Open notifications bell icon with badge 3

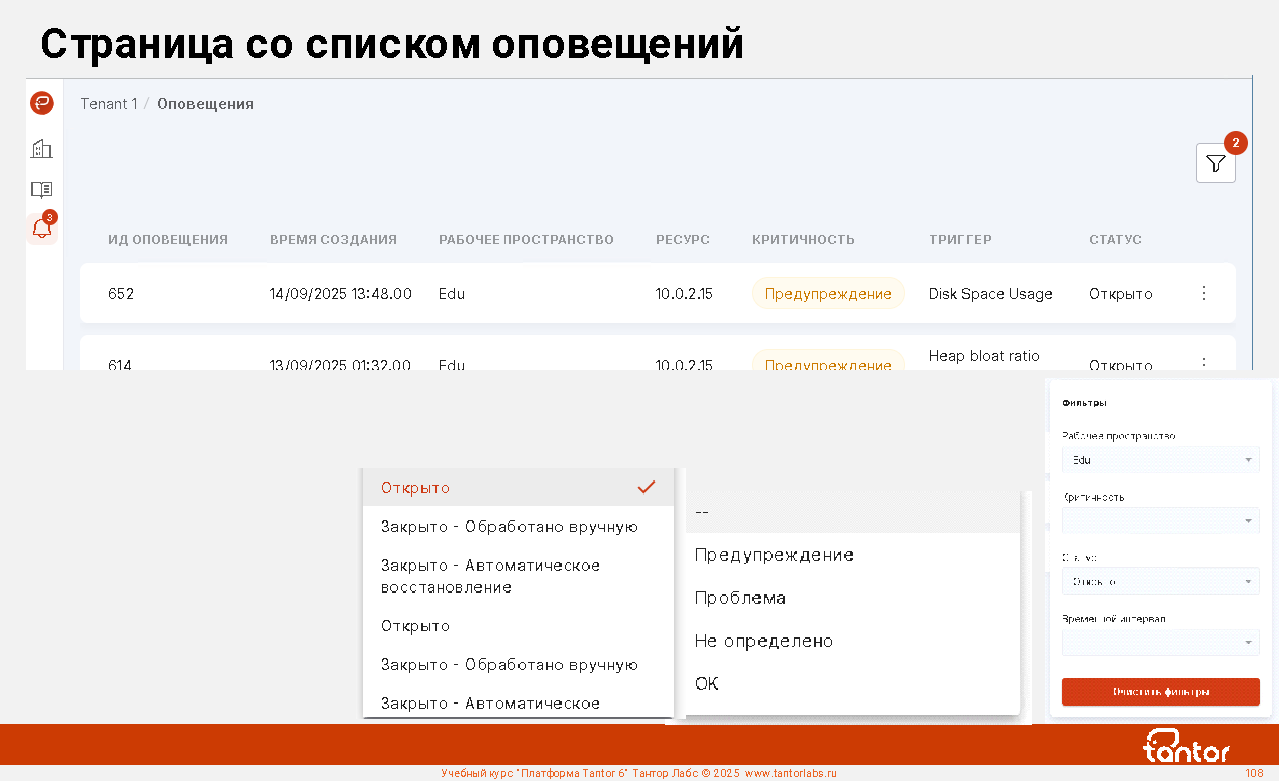point(42,228)
